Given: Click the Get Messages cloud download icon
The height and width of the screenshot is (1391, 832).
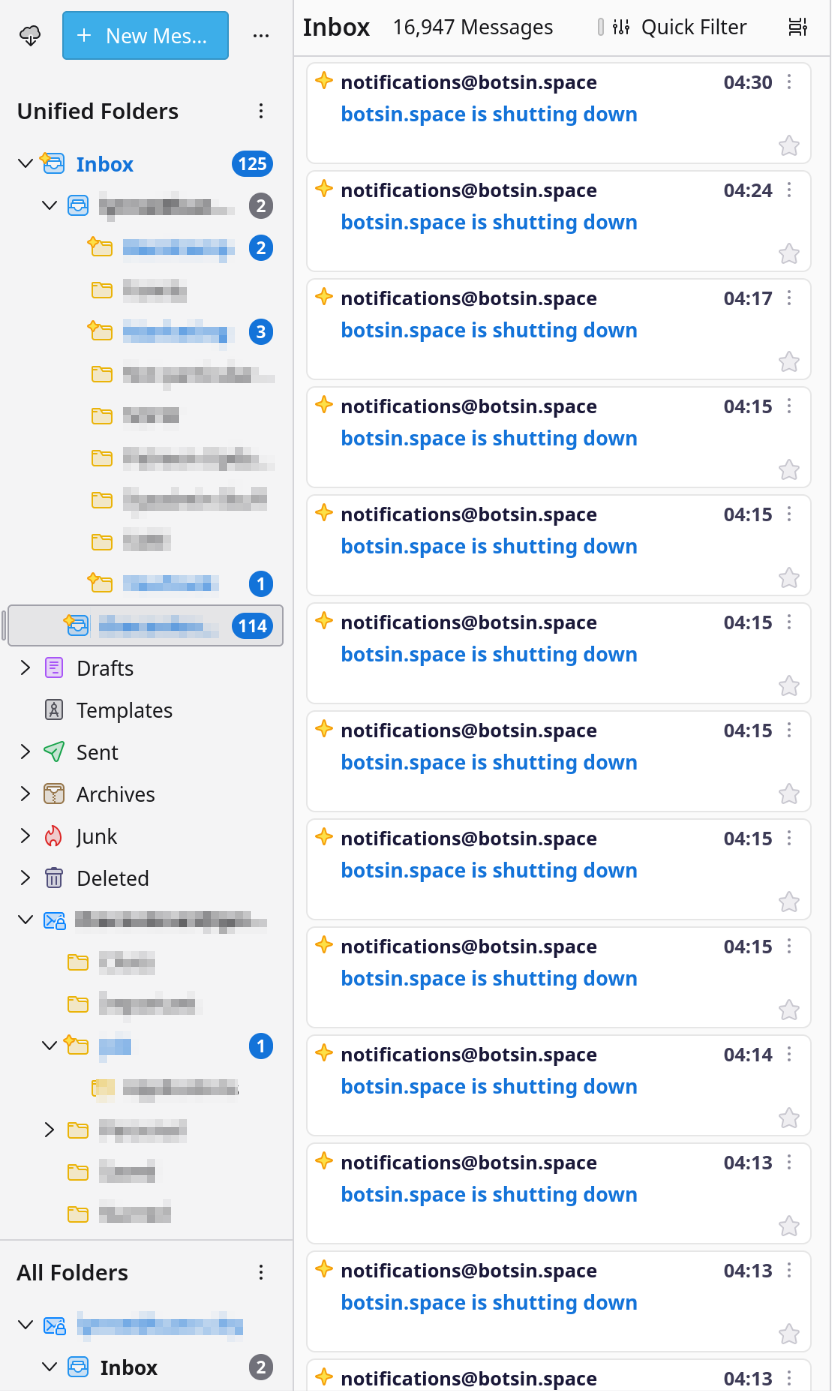Looking at the screenshot, I should 31,36.
